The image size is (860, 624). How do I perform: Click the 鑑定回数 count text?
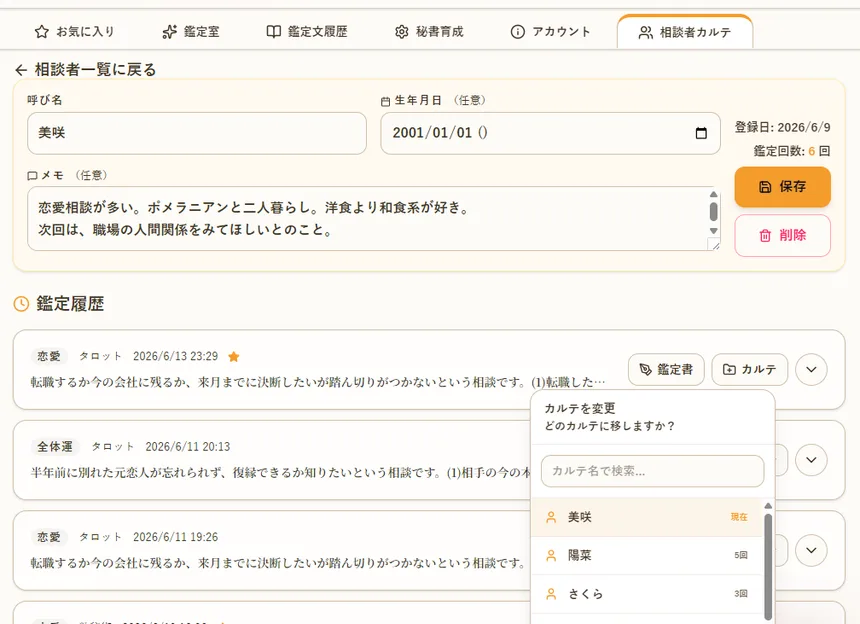791,151
